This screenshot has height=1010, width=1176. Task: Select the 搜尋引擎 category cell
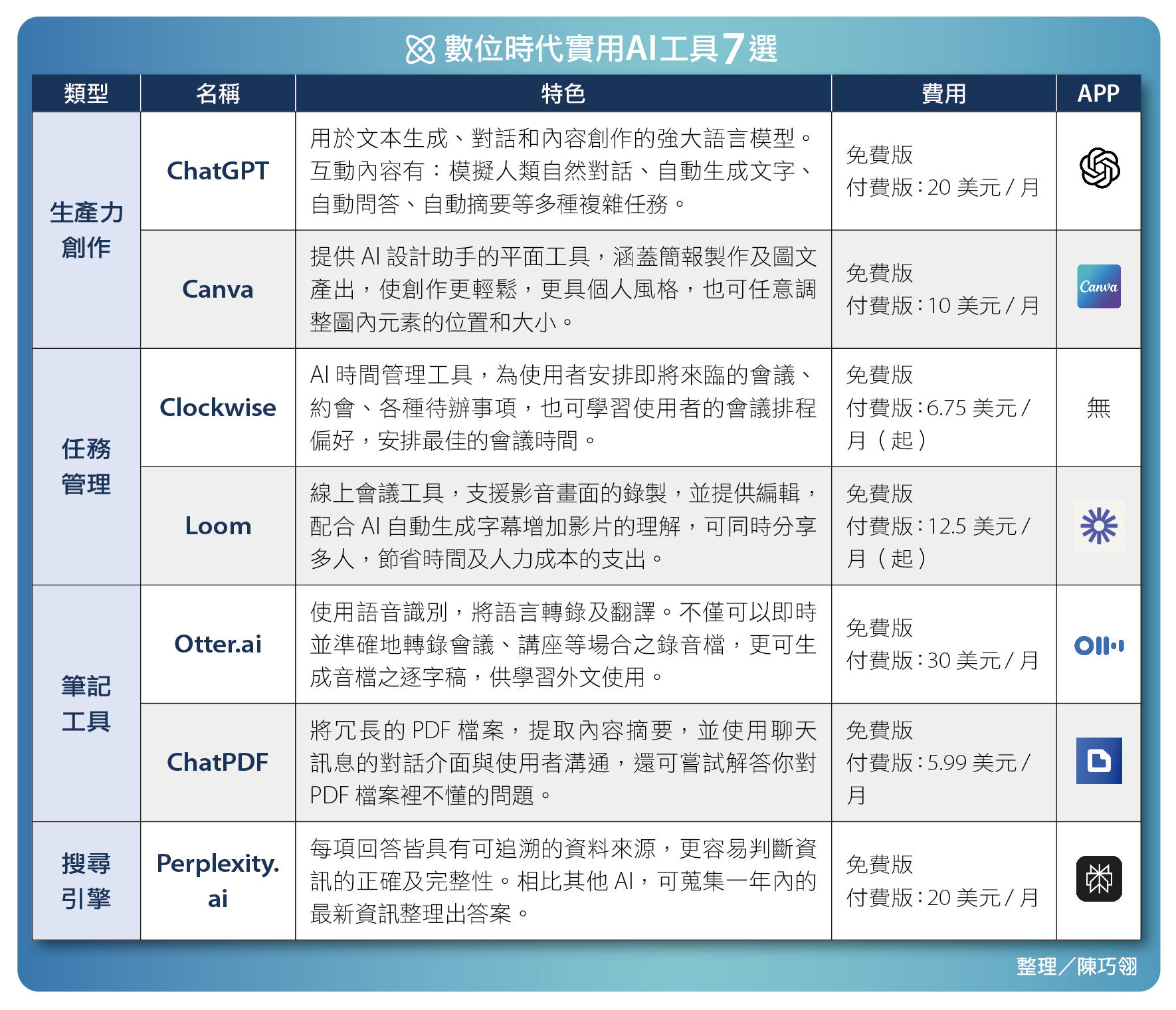86,880
